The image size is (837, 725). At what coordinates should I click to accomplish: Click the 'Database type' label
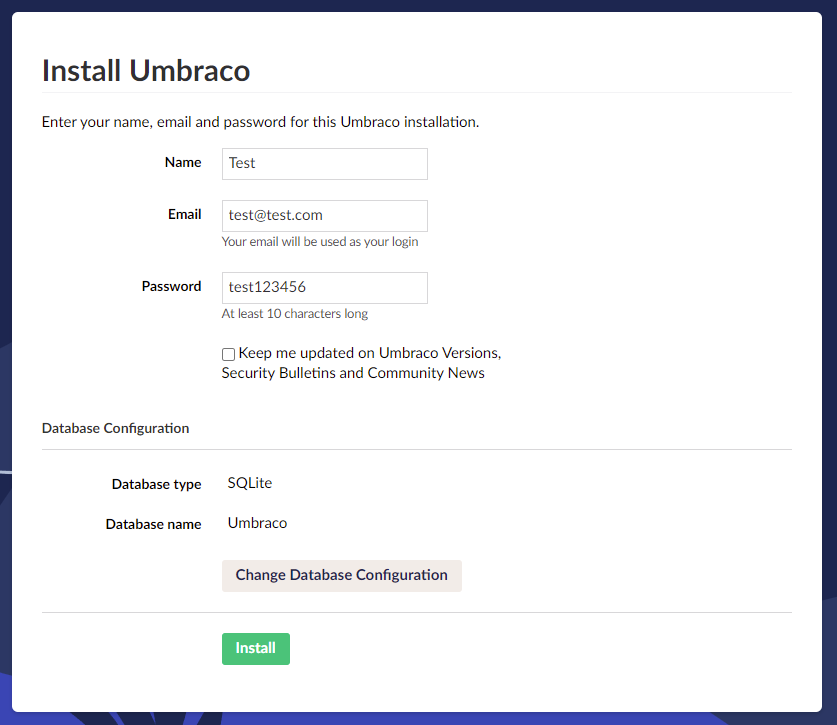click(x=156, y=484)
